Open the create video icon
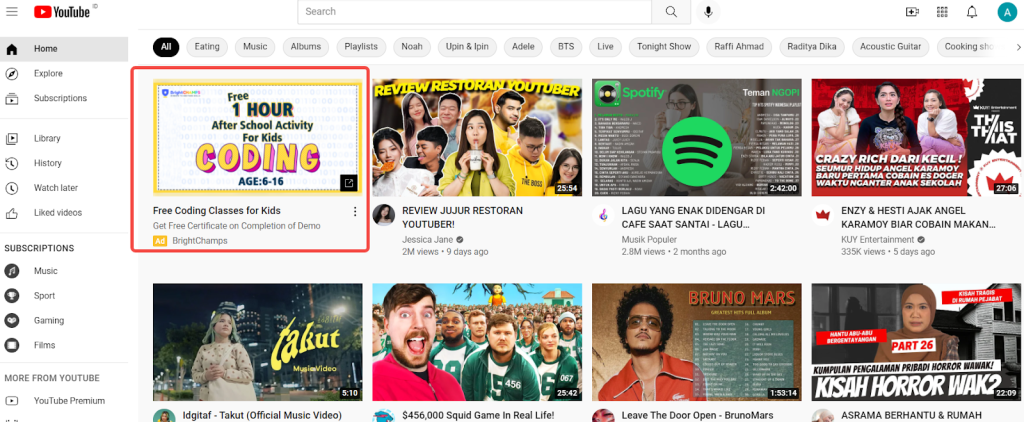 (912, 12)
